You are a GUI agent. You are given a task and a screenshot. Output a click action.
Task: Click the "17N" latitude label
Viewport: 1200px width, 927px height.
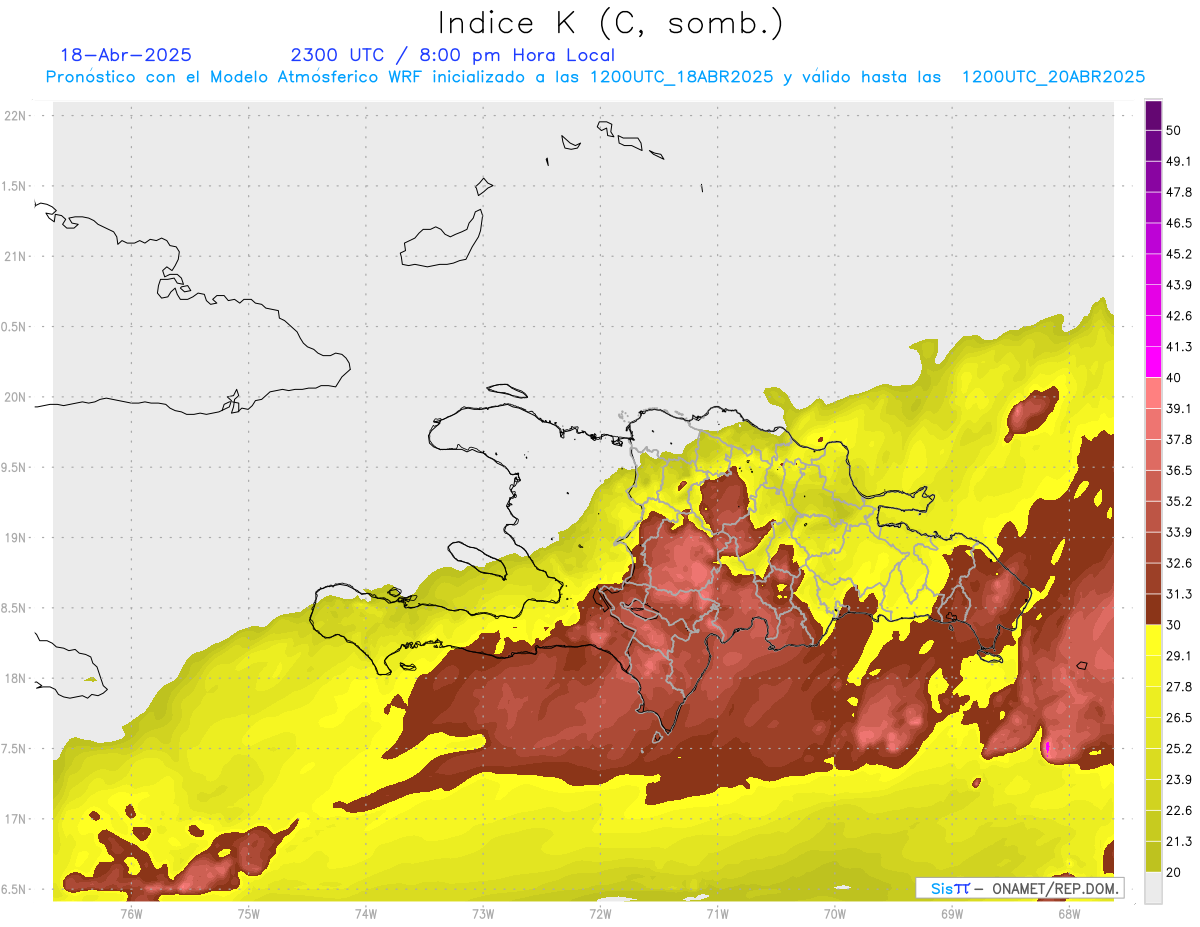coord(16,819)
